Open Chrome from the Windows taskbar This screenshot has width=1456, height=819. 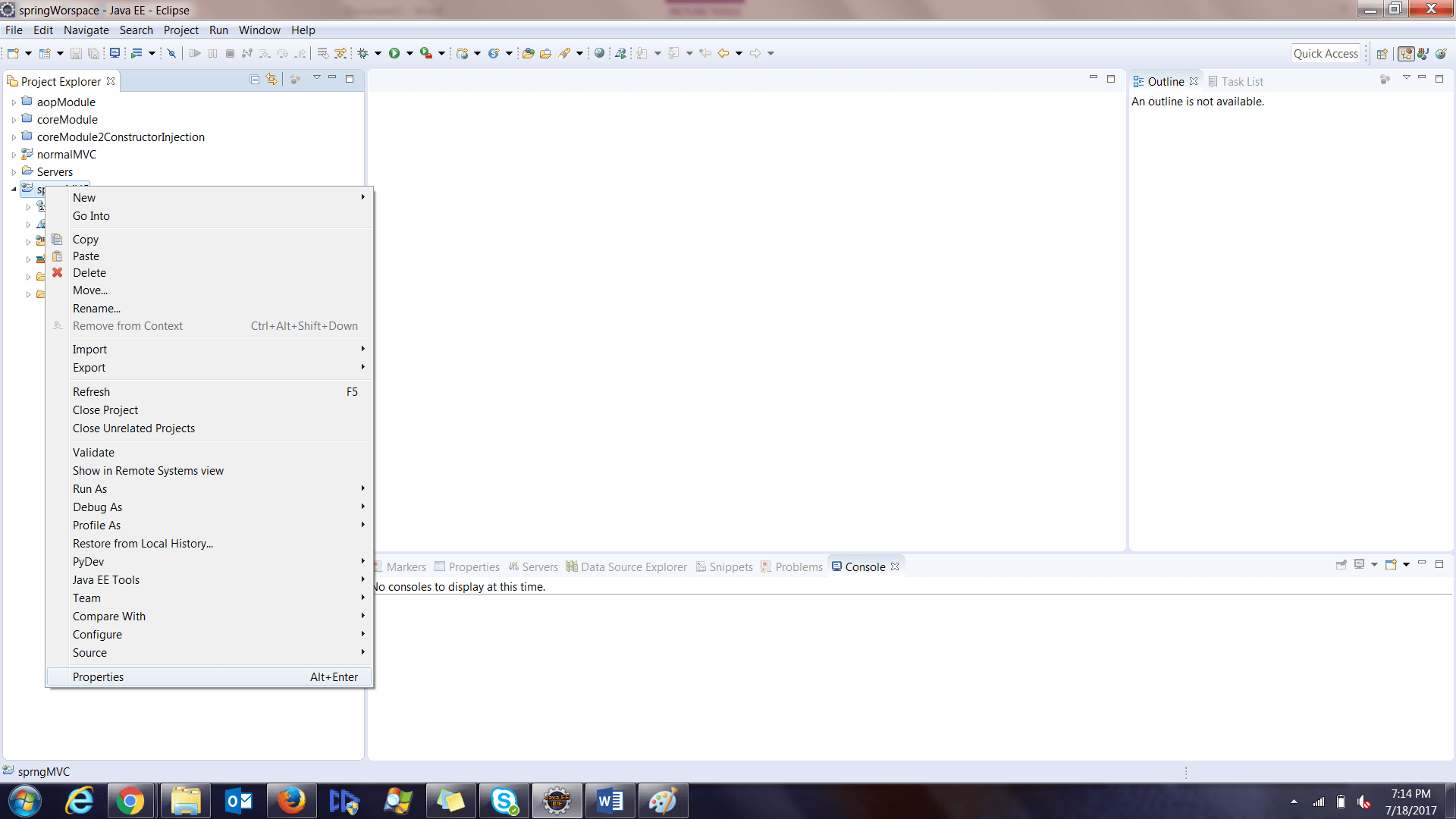click(x=130, y=801)
